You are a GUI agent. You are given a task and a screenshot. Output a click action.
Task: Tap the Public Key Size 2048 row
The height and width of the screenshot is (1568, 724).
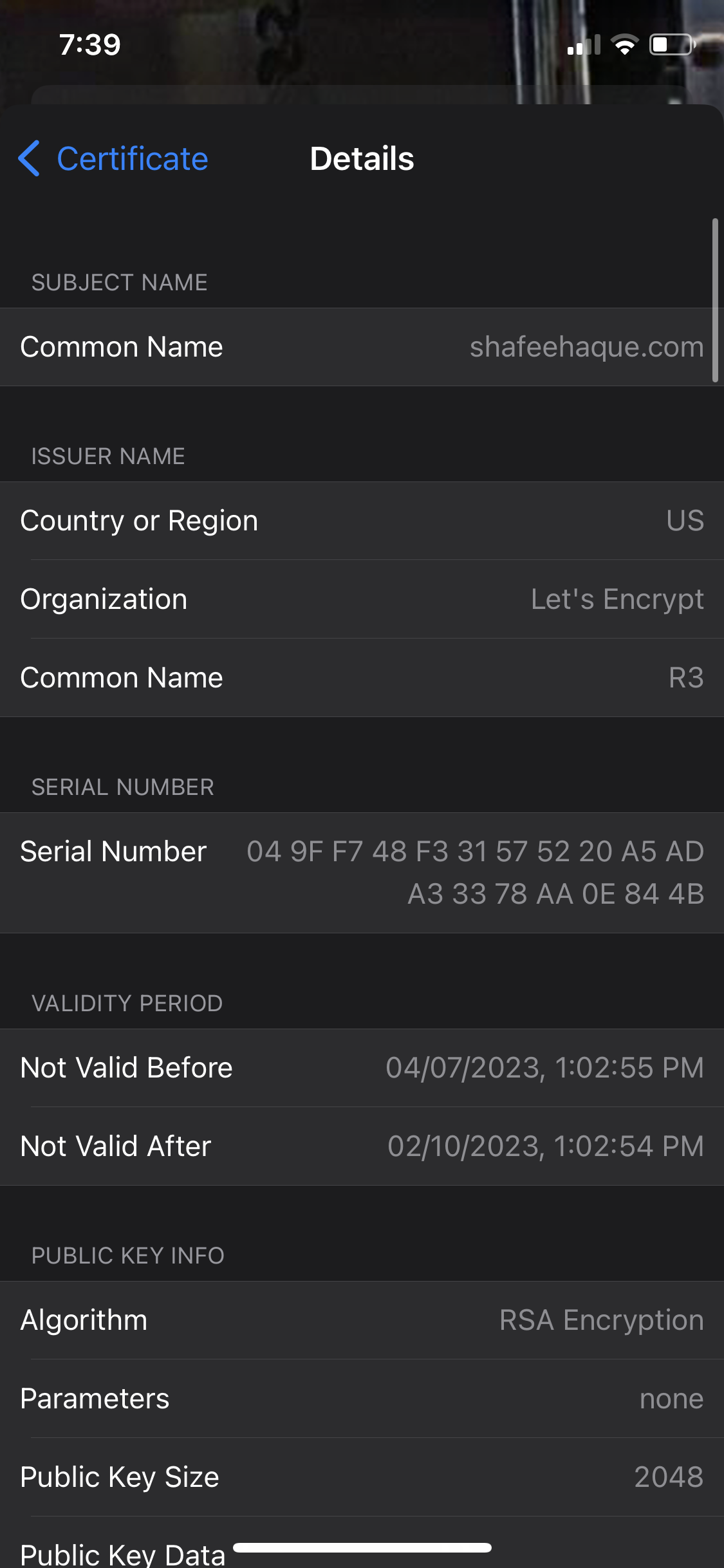[362, 1477]
